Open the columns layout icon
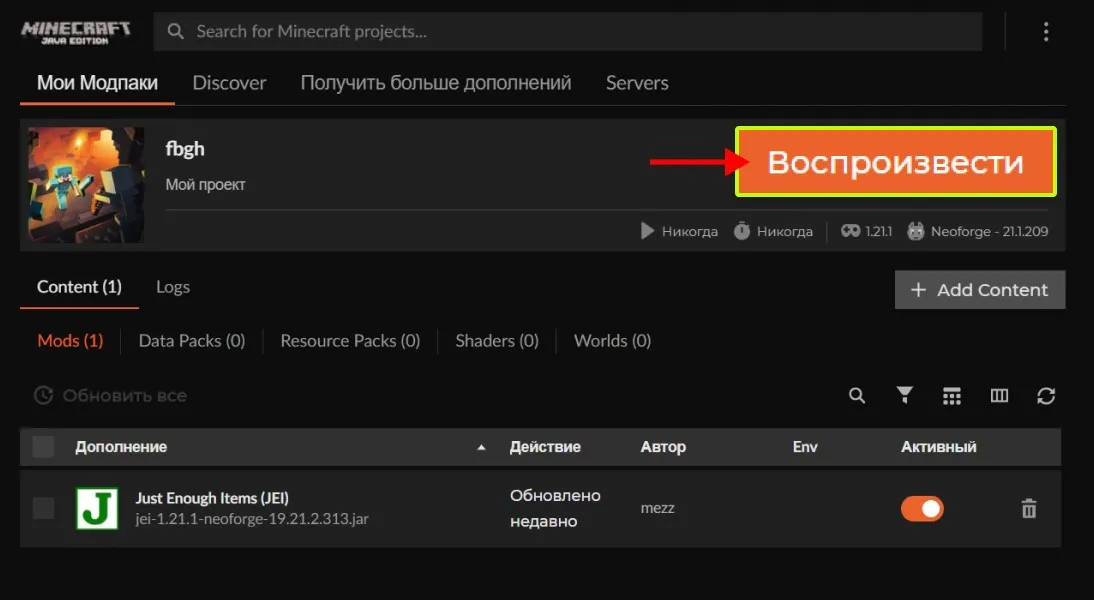Screen dimensions: 1094x600 tap(999, 396)
